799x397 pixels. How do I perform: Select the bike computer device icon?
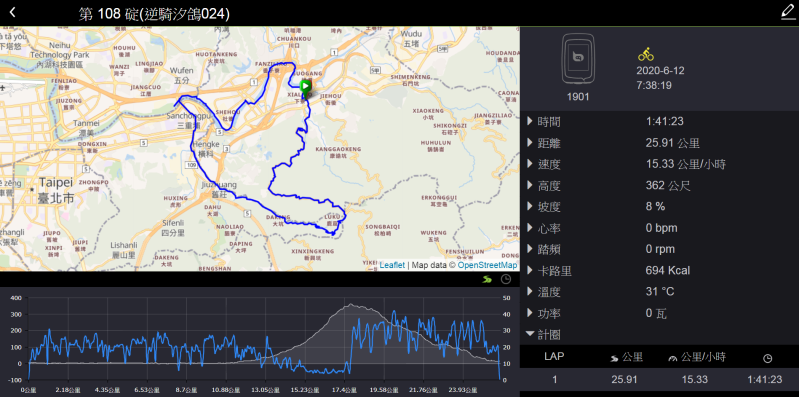(x=578, y=59)
